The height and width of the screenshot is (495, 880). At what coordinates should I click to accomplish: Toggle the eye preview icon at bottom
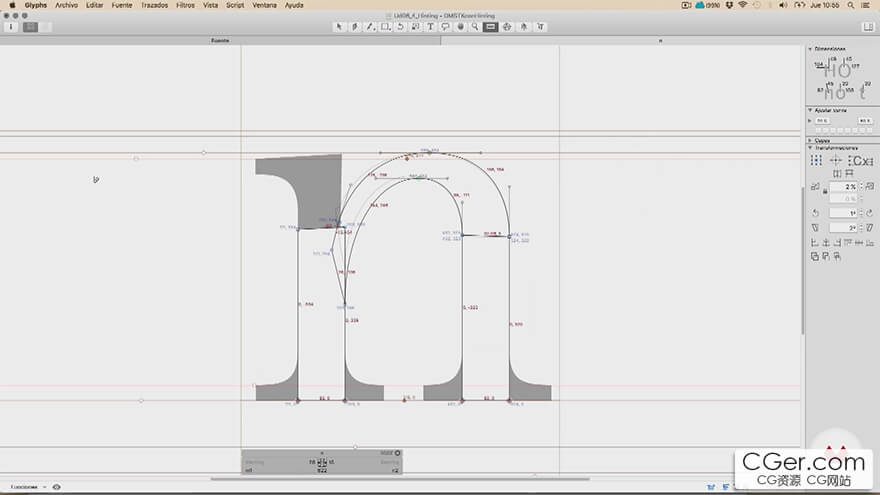point(57,487)
